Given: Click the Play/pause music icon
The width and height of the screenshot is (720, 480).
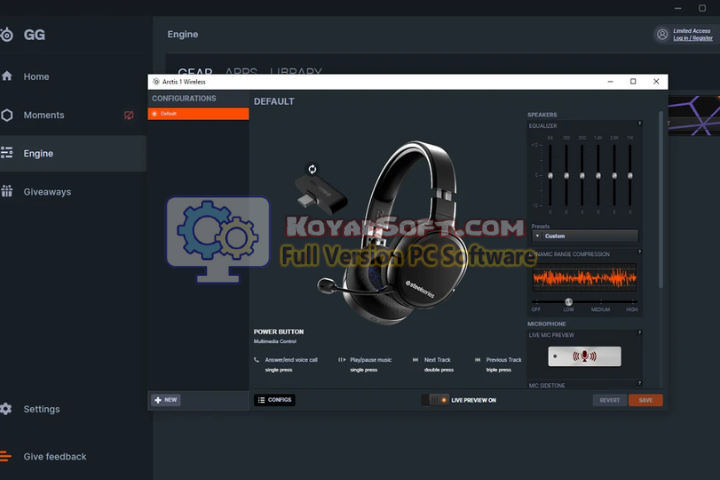Looking at the screenshot, I should pos(342,360).
